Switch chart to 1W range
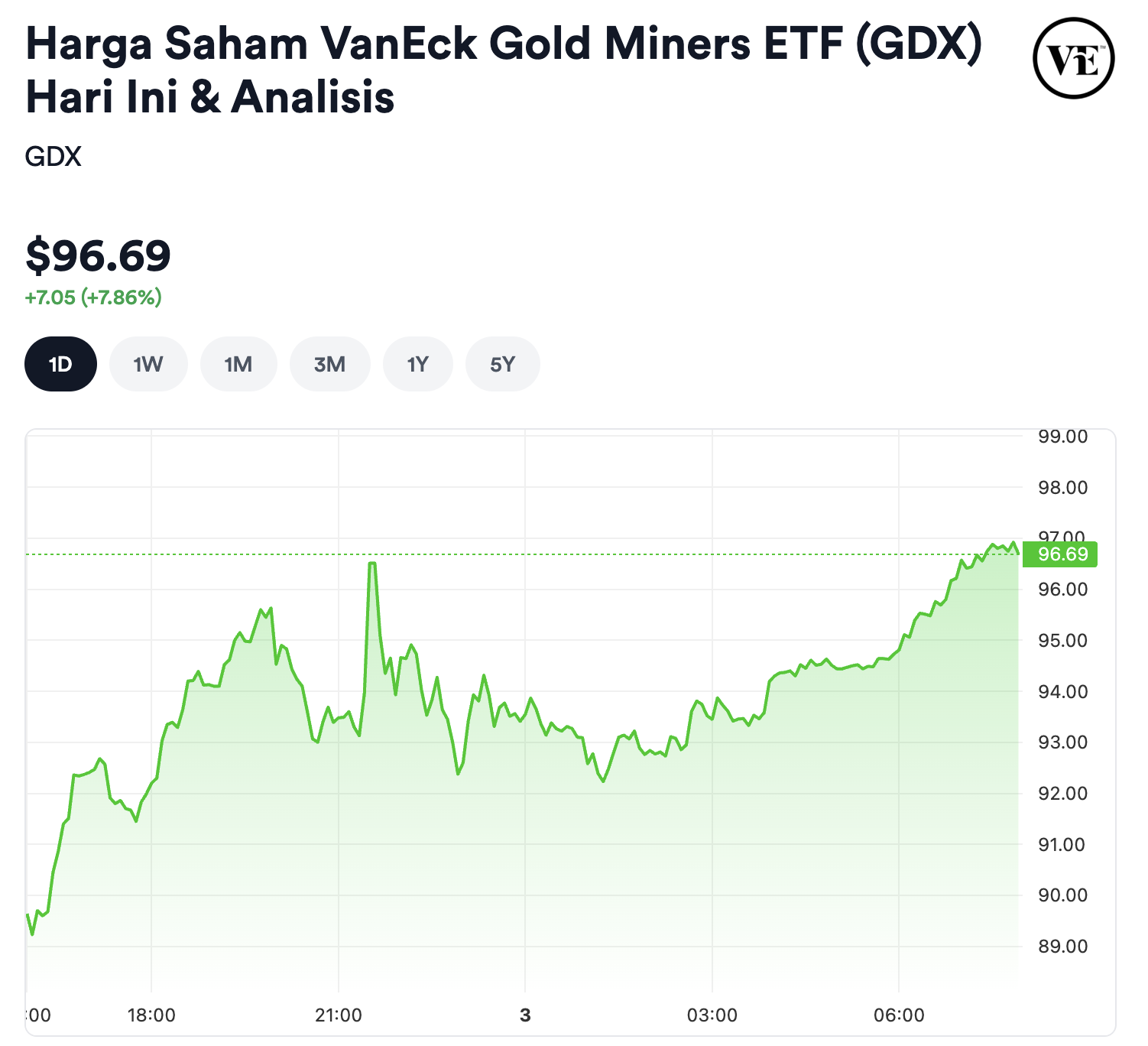The image size is (1148, 1046). (148, 364)
